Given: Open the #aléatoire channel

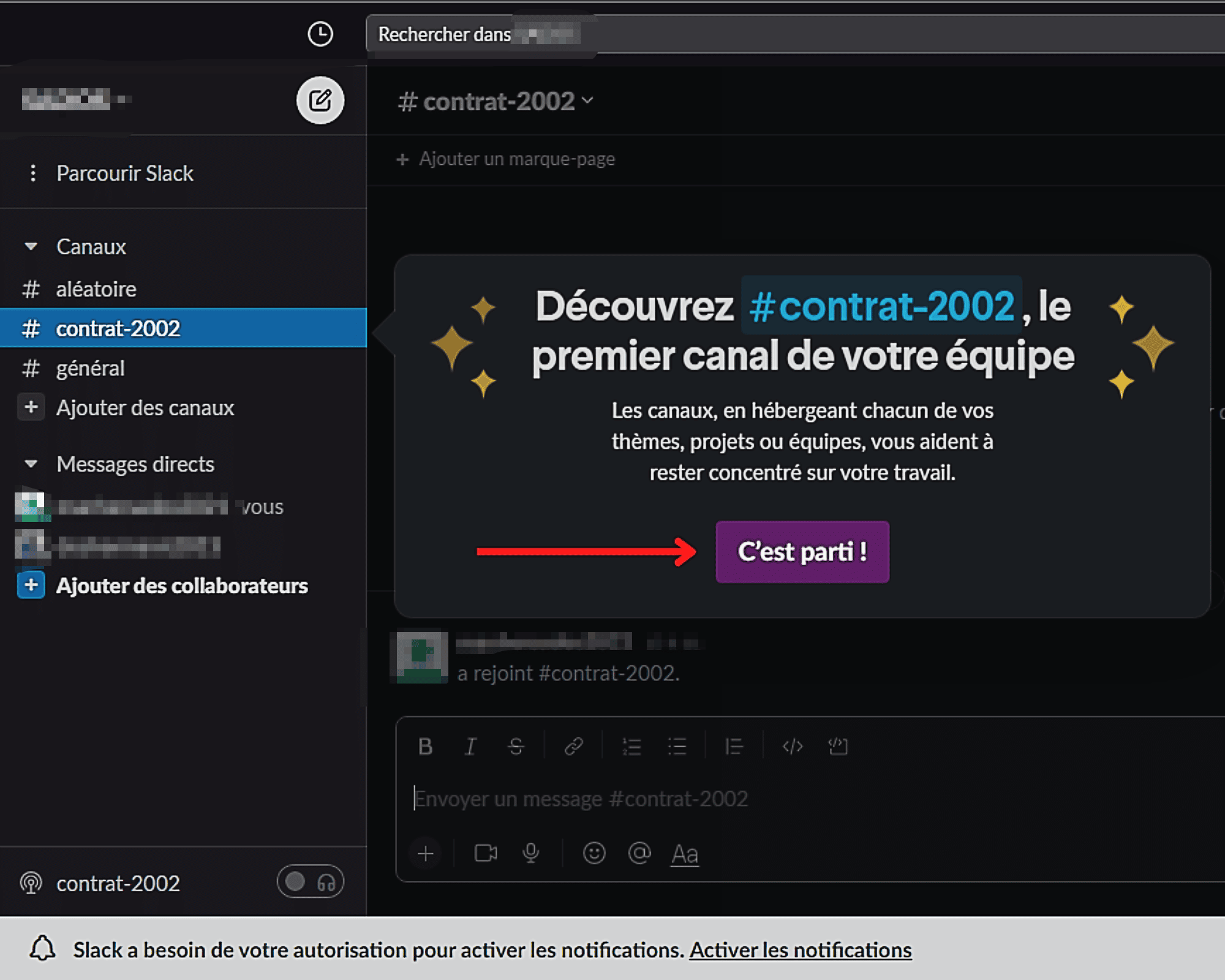Looking at the screenshot, I should click(183, 289).
